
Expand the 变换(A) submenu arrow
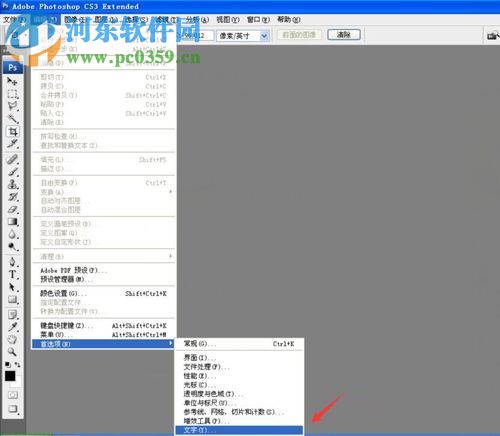pyautogui.click(x=170, y=192)
